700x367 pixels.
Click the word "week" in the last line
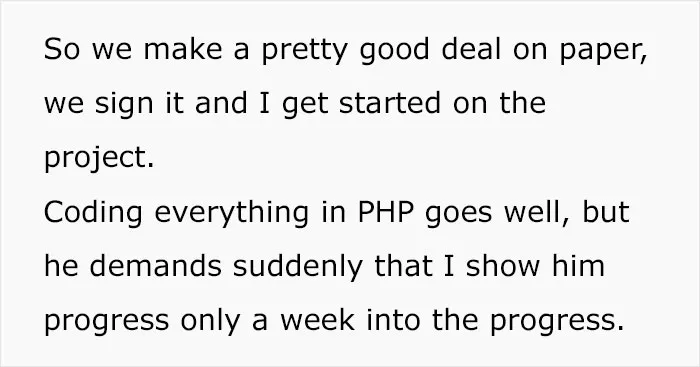click(x=317, y=320)
